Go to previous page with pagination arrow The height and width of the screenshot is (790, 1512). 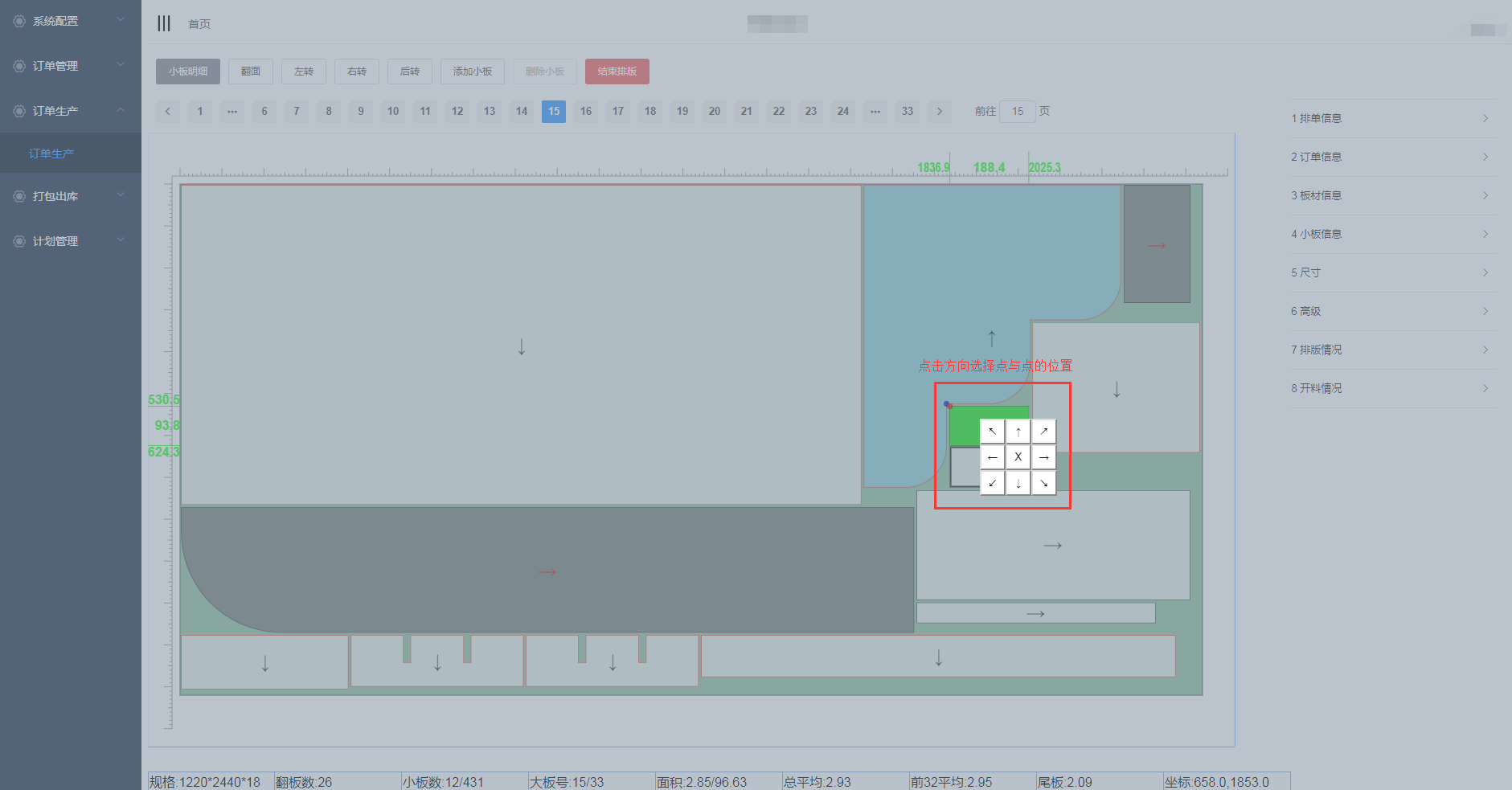[168, 112]
